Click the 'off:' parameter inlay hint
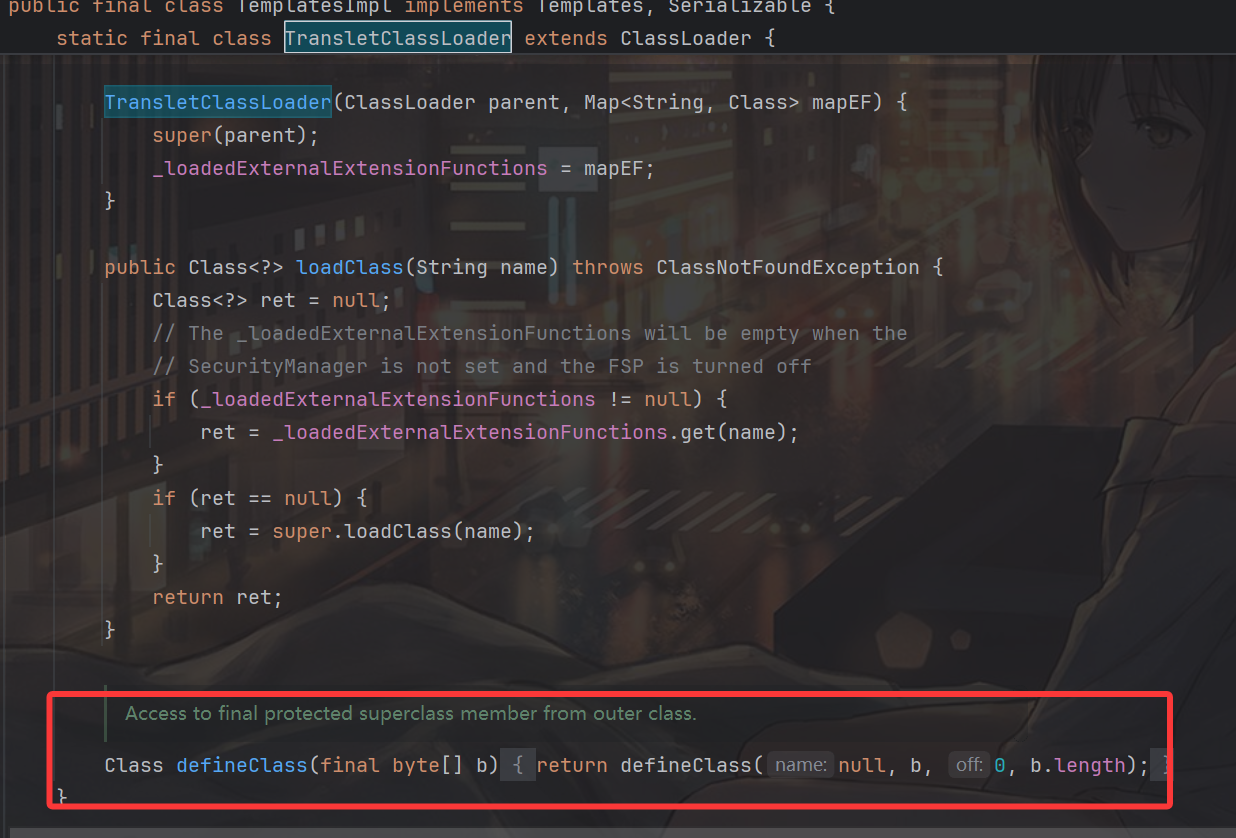 coord(967,766)
